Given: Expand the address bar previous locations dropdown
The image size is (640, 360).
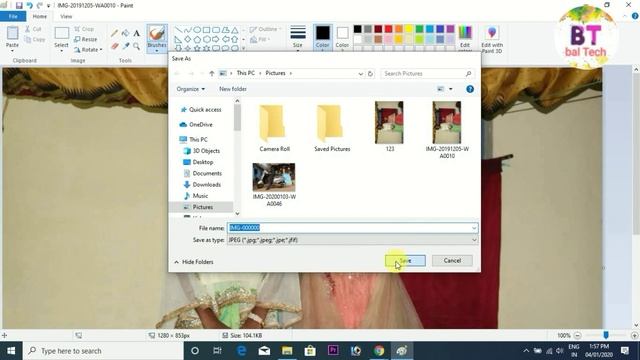Looking at the screenshot, I should pyautogui.click(x=360, y=73).
